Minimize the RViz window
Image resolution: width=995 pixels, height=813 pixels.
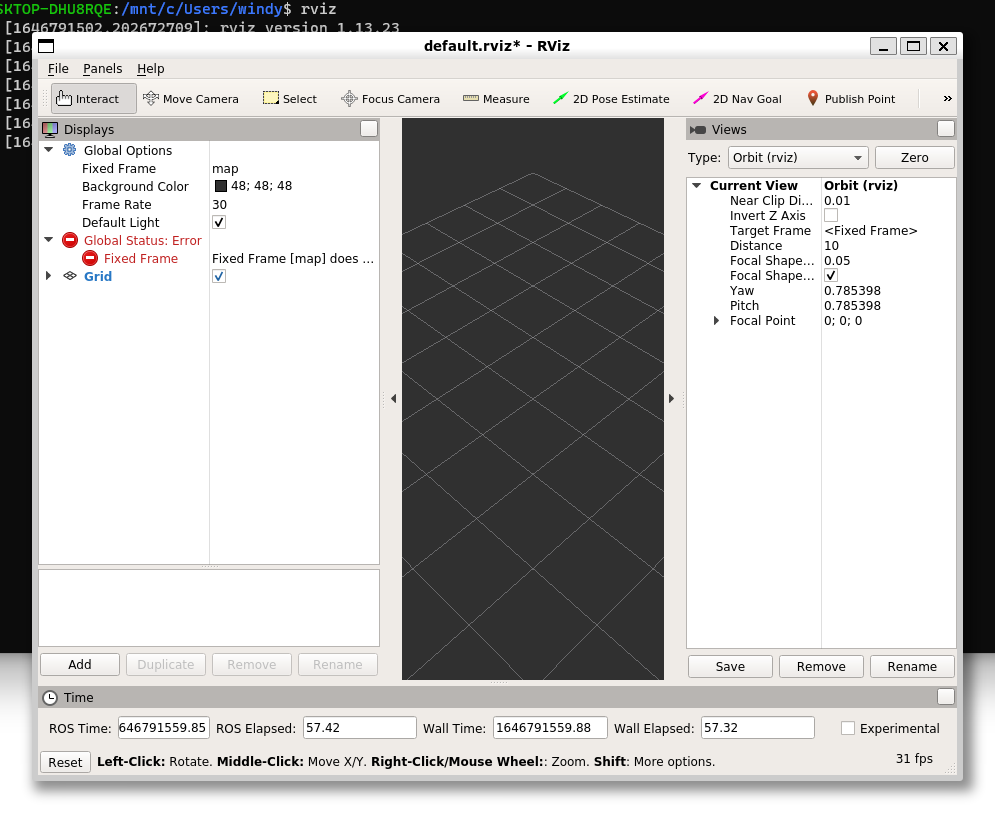883,46
